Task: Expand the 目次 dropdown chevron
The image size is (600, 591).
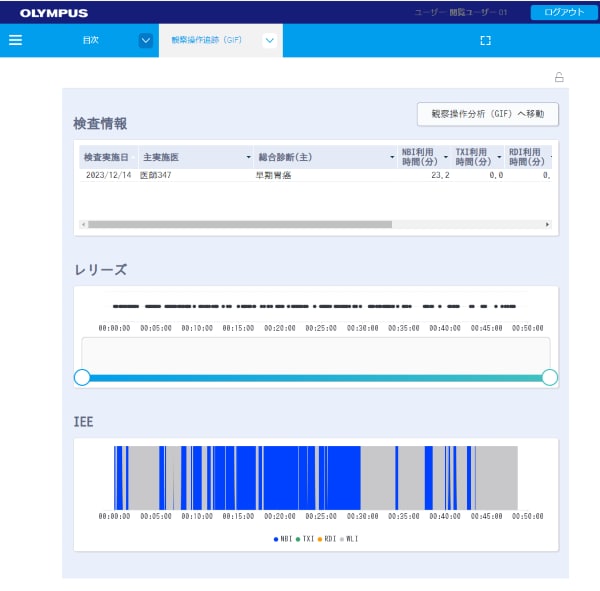Action: (146, 40)
